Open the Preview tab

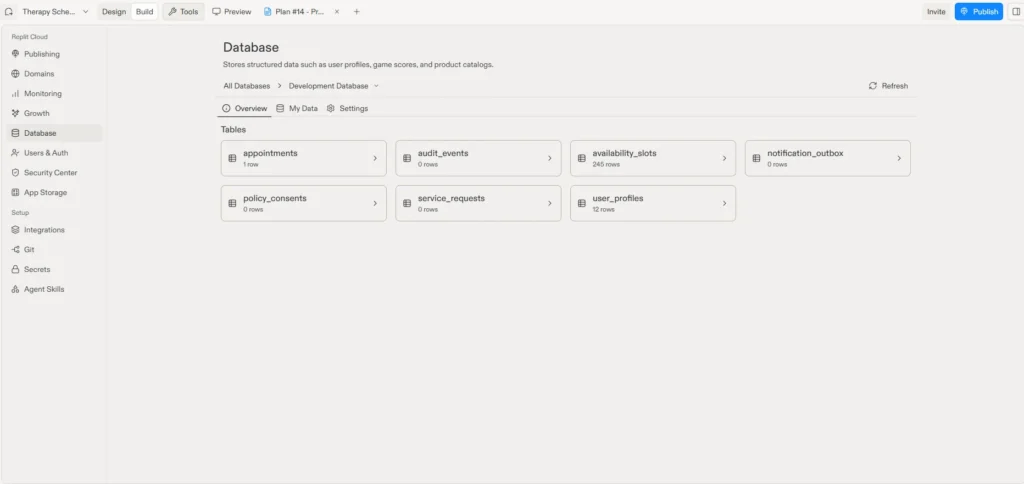coord(231,12)
